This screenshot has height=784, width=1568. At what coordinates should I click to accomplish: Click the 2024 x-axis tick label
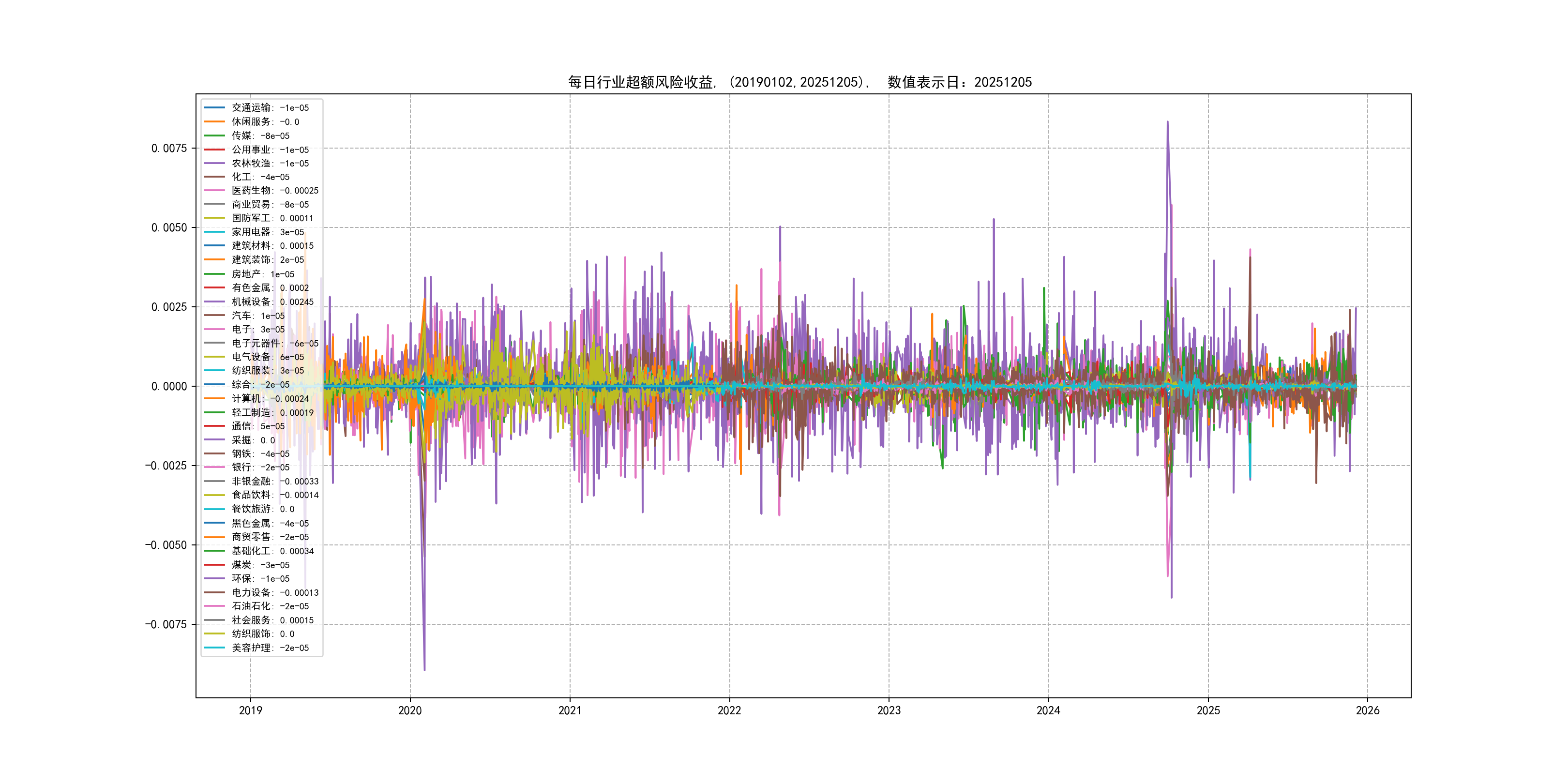click(x=1048, y=710)
